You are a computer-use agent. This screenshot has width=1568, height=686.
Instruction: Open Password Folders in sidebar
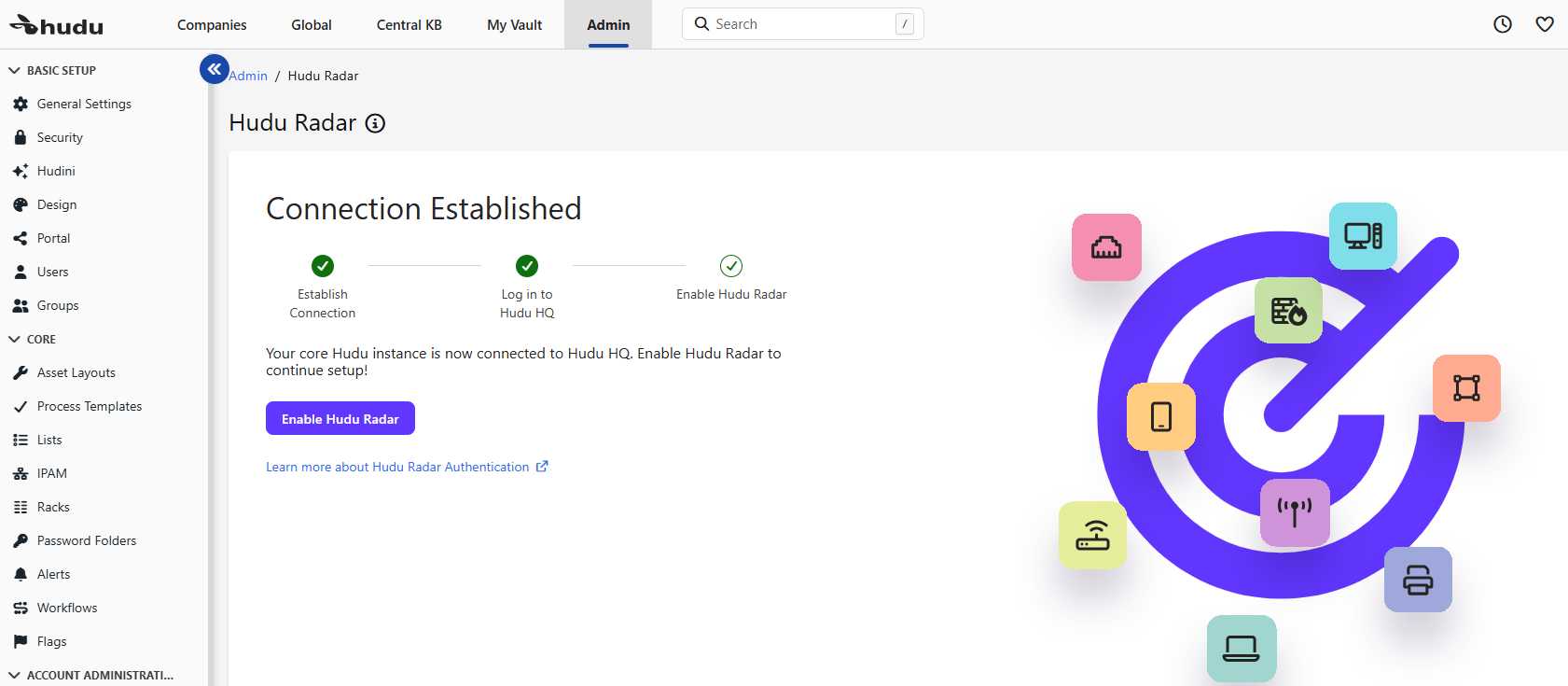pyautogui.click(x=87, y=540)
